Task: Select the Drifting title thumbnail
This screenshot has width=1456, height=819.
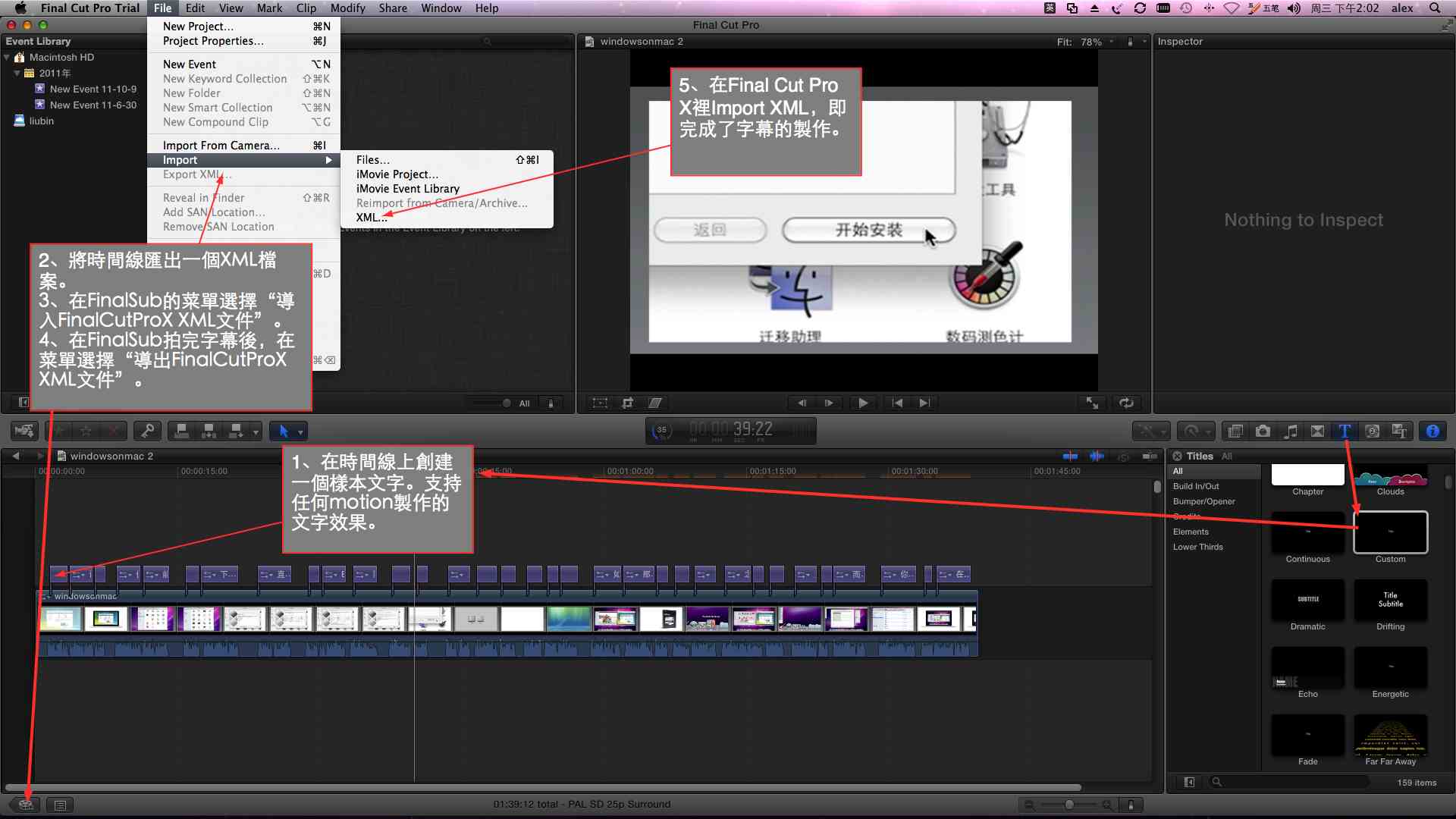Action: pyautogui.click(x=1390, y=600)
